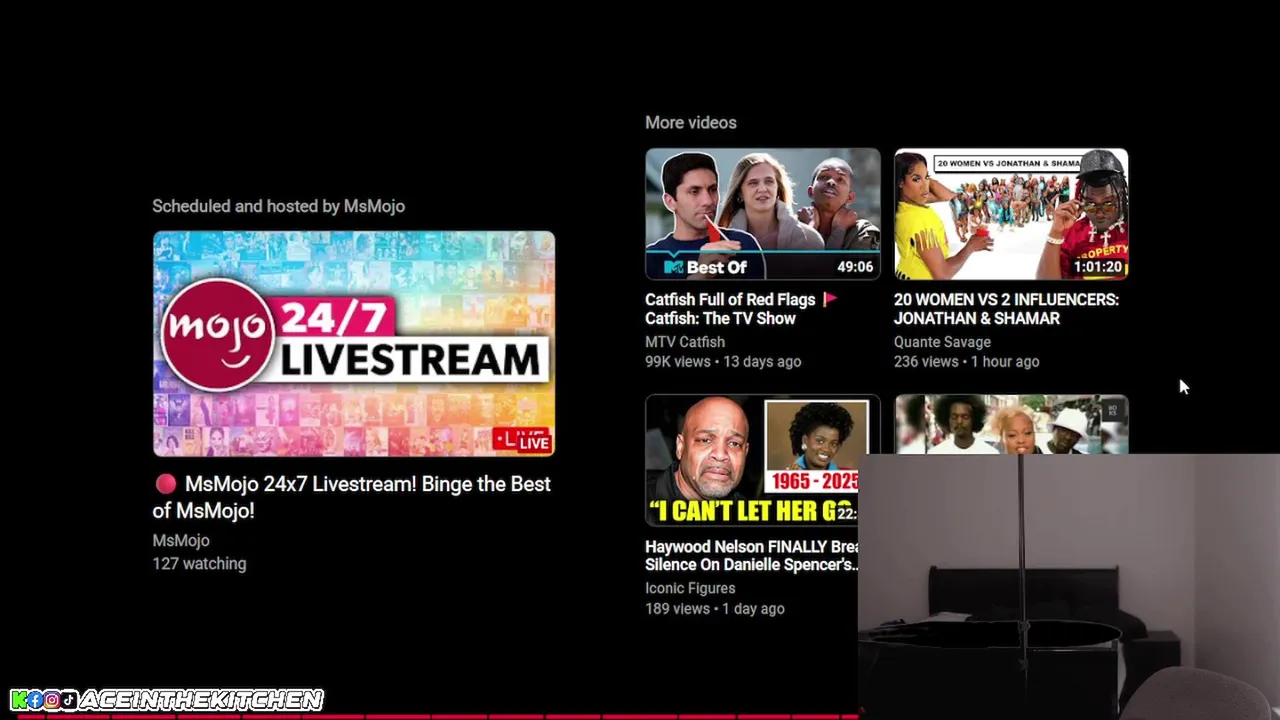Click the red flag emoji in Catfish title
The height and width of the screenshot is (720, 1280).
[829, 299]
